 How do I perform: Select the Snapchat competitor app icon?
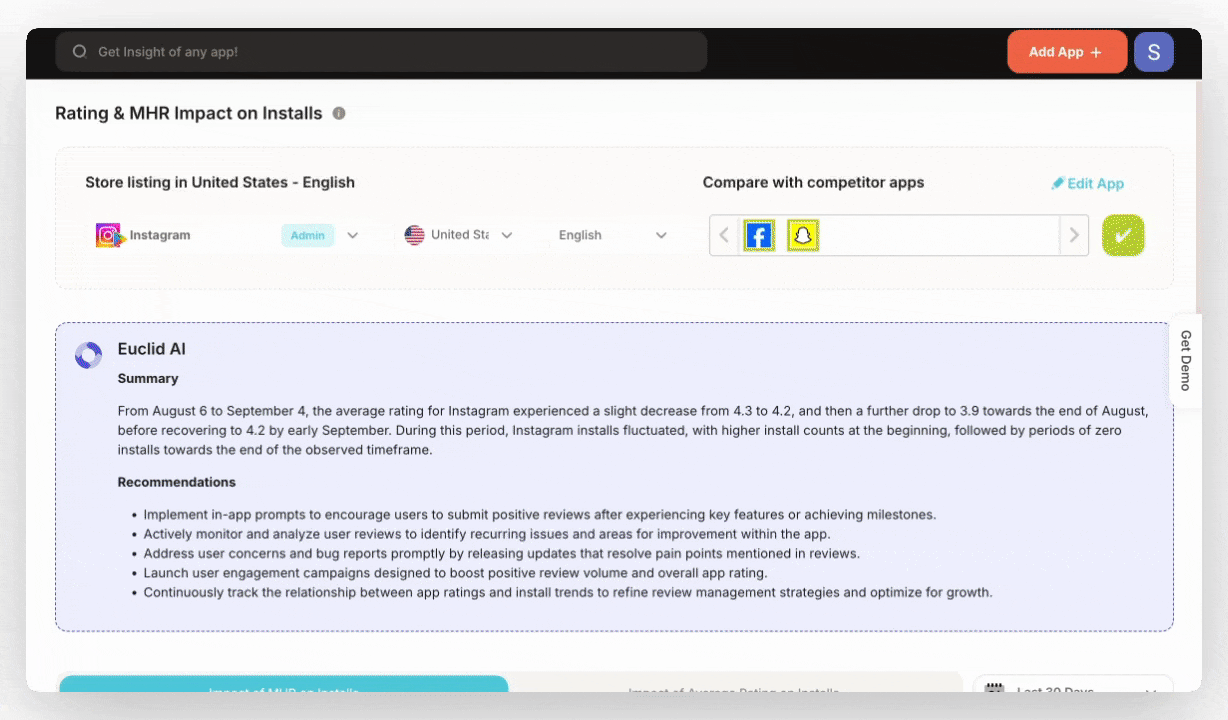tap(802, 236)
